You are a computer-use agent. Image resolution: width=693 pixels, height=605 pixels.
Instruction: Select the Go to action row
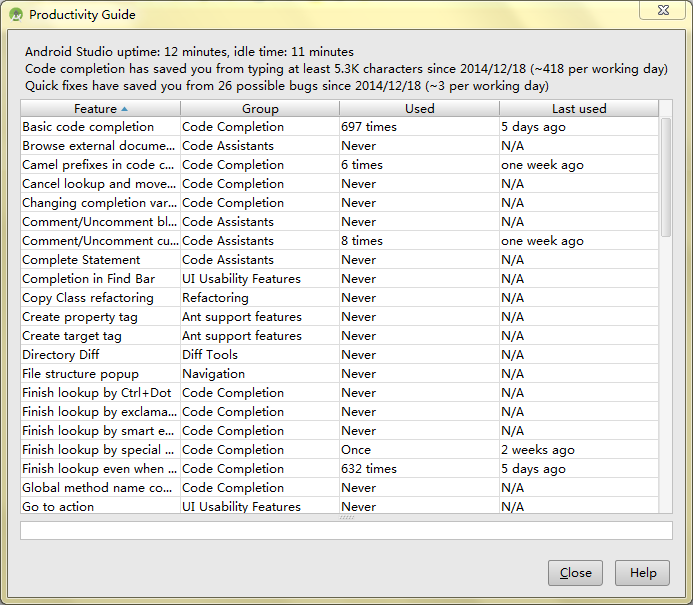click(339, 506)
